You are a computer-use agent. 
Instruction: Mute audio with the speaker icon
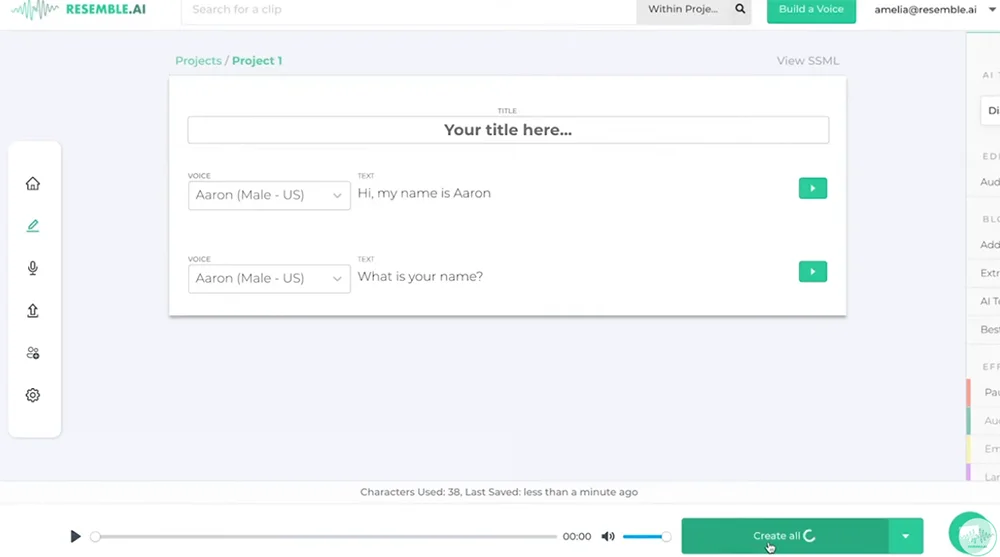point(607,537)
